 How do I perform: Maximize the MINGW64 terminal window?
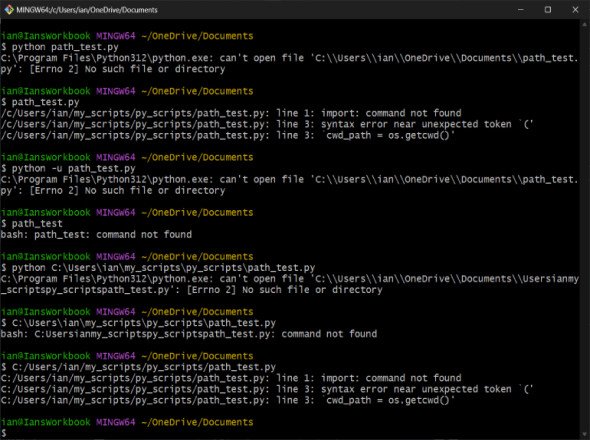pyautogui.click(x=548, y=10)
